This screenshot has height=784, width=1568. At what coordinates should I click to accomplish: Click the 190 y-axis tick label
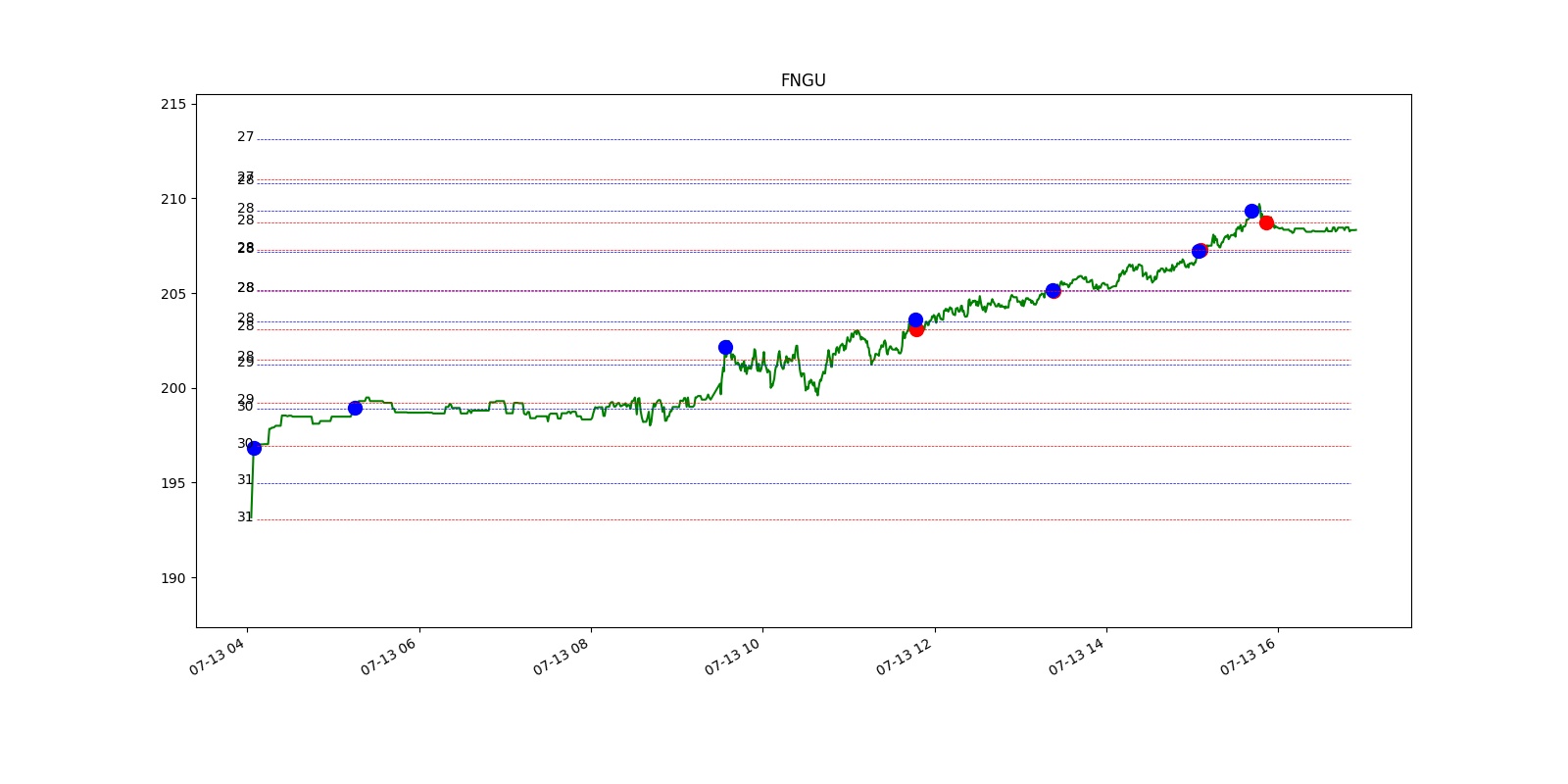click(173, 578)
